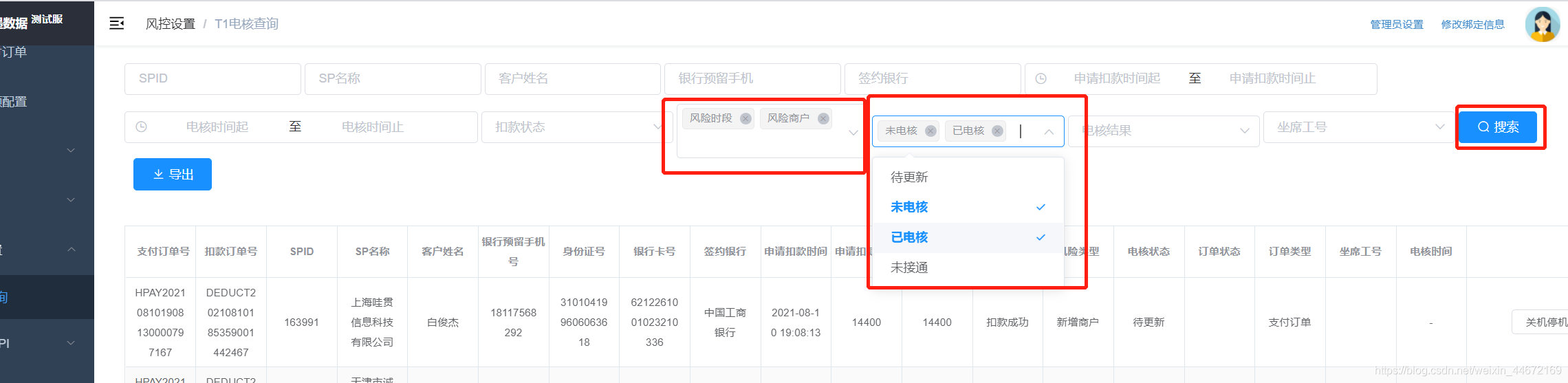Toggle the sidebar hamburger menu icon
Image resolution: width=1568 pixels, height=383 pixels.
pos(117,24)
